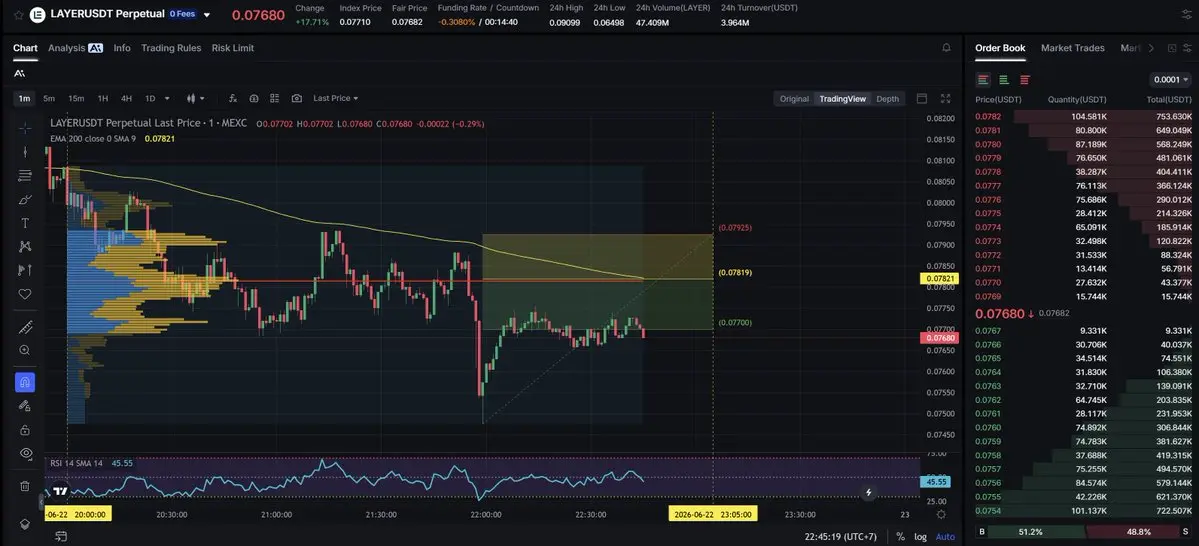Open the object tree layers icon
Screen dimensions: 1199x546
(25, 524)
